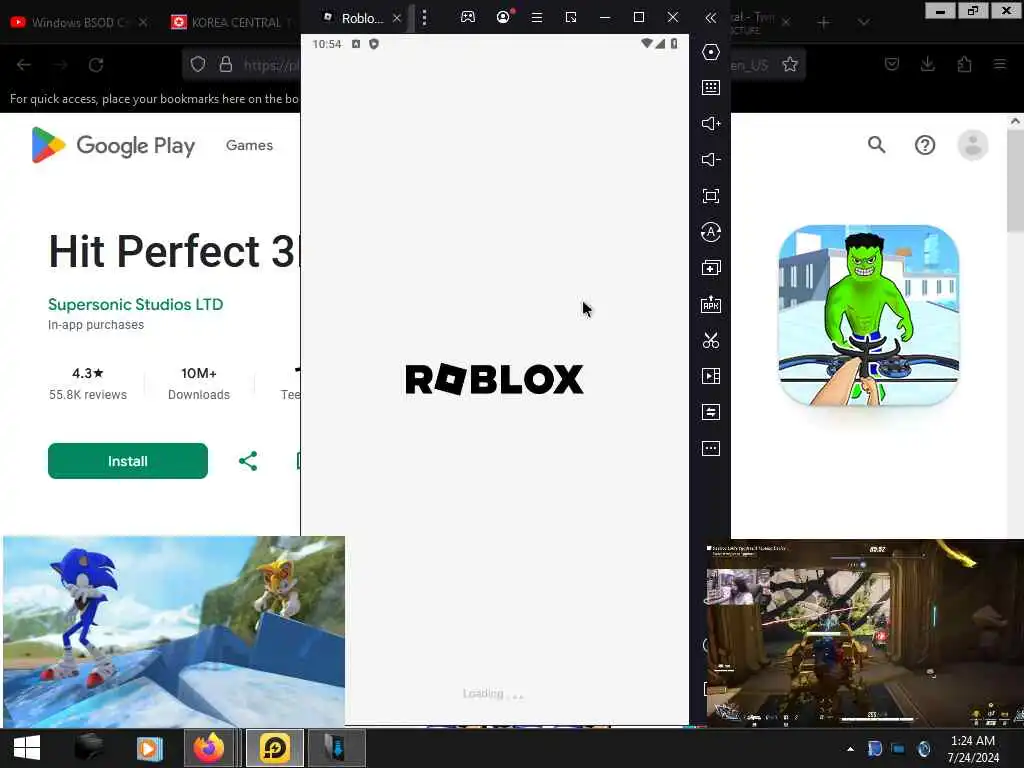The image size is (1024, 768).
Task: Click emulator mini-window mode icon
Action: [x=571, y=18]
